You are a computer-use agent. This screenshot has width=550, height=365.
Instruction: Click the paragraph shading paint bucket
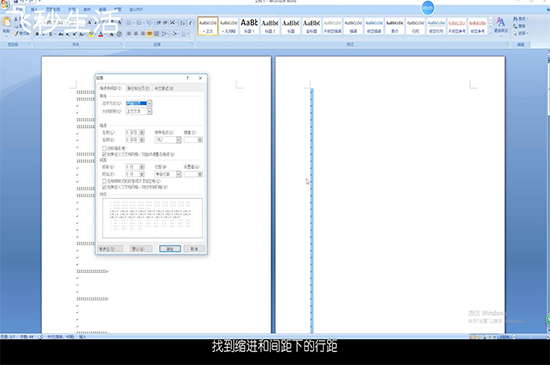pyautogui.click(x=175, y=34)
